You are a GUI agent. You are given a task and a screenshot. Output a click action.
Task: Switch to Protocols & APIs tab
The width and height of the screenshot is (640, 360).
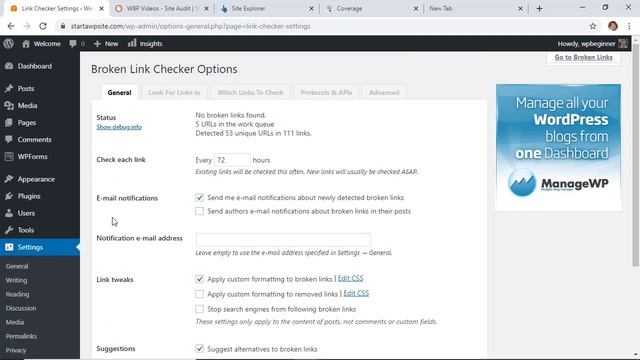[x=326, y=93]
